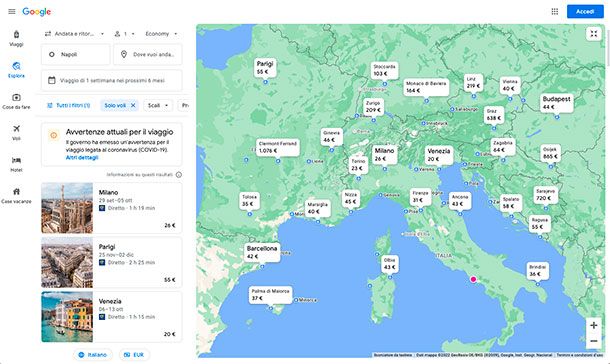Edit the Napoli origin field
Viewport: 610px width, 364px height.
point(76,54)
